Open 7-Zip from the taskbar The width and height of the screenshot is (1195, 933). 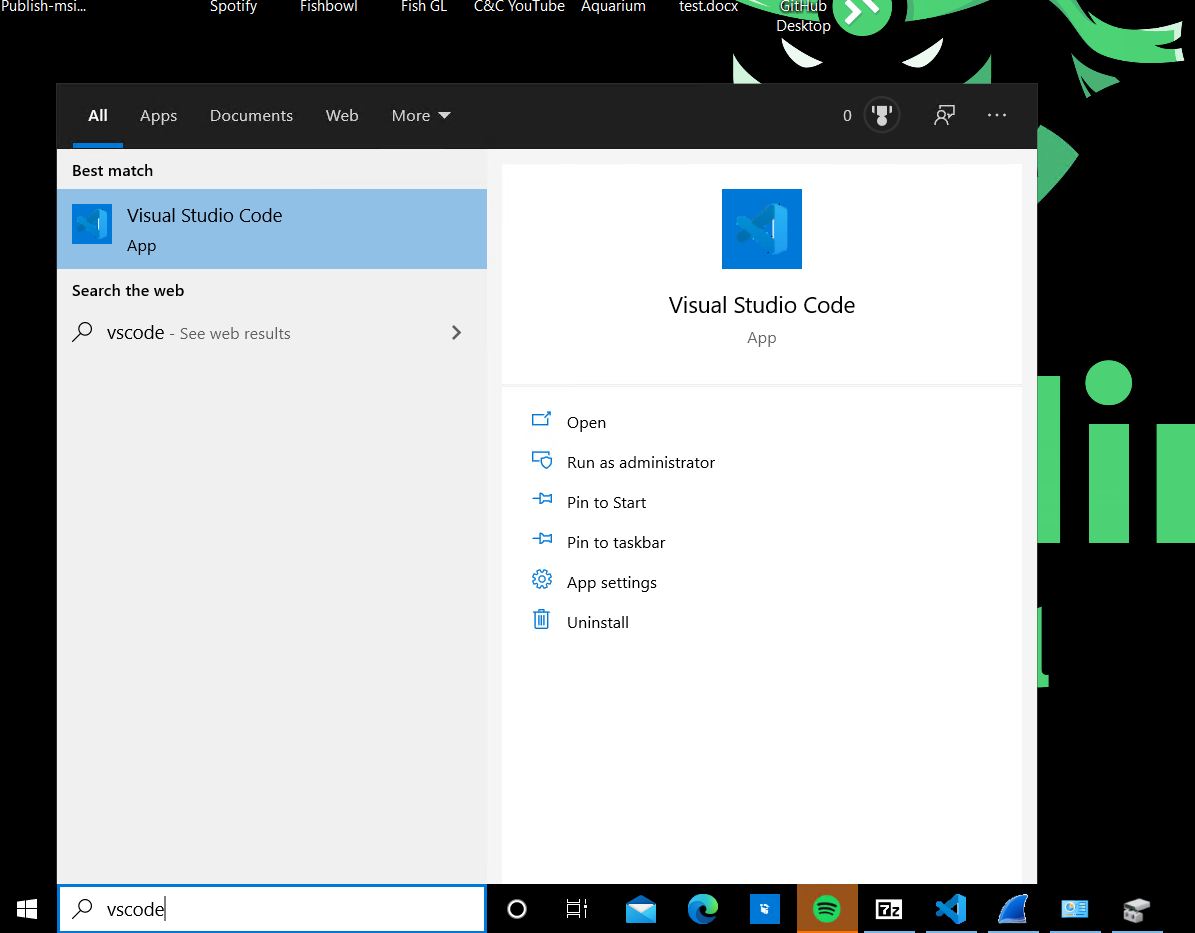pos(889,909)
